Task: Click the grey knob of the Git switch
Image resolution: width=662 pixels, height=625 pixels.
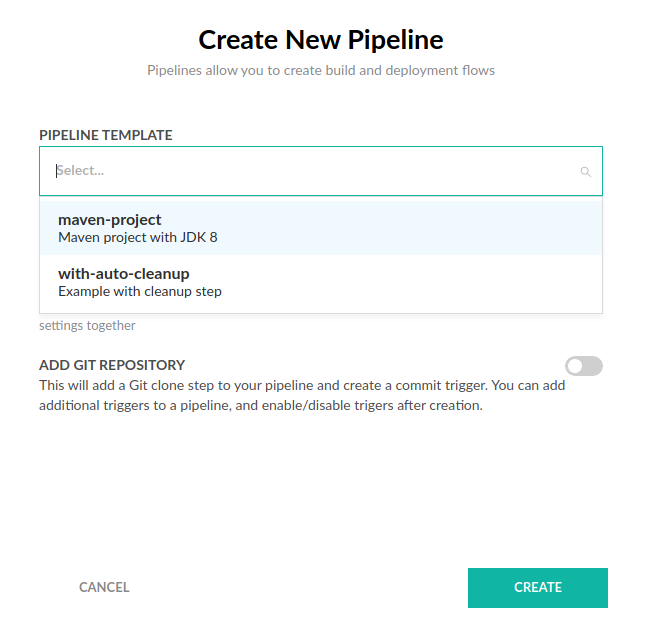Action: [x=575, y=366]
